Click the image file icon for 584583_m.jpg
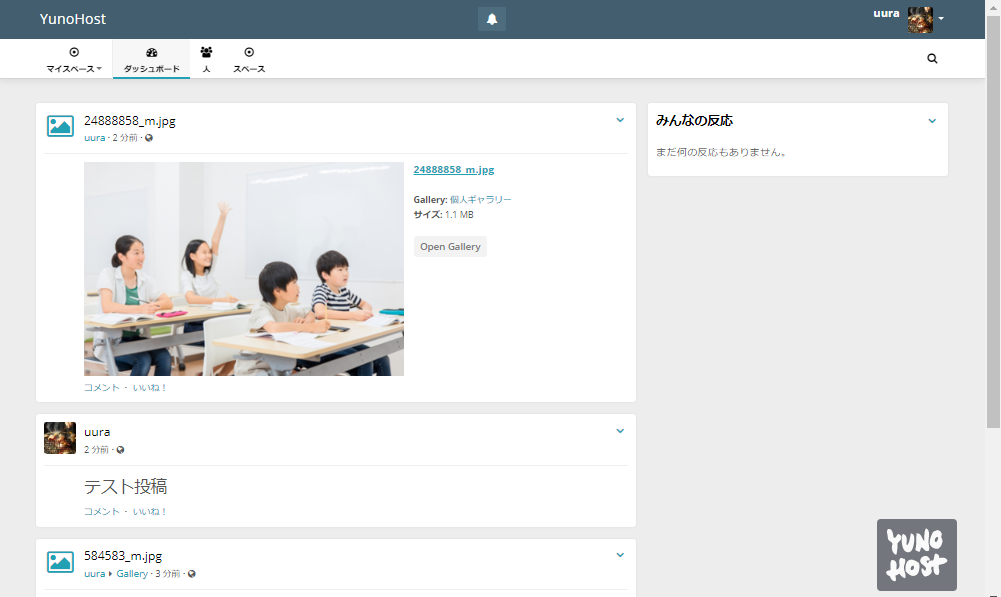1001x597 pixels. tap(60, 562)
